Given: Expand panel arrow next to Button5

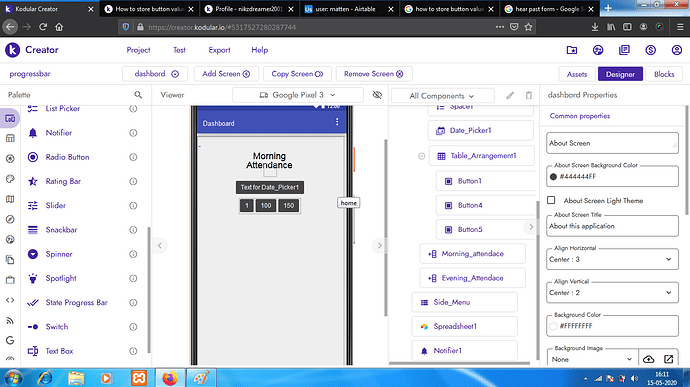Looking at the screenshot, I should 531,227.
